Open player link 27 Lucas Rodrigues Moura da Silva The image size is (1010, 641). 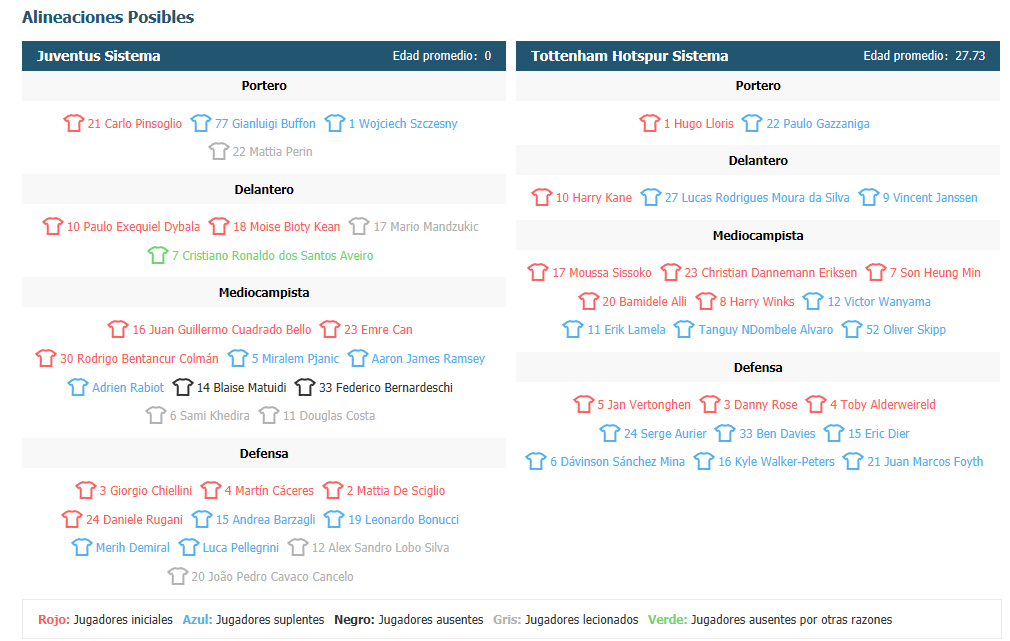pyautogui.click(x=757, y=198)
